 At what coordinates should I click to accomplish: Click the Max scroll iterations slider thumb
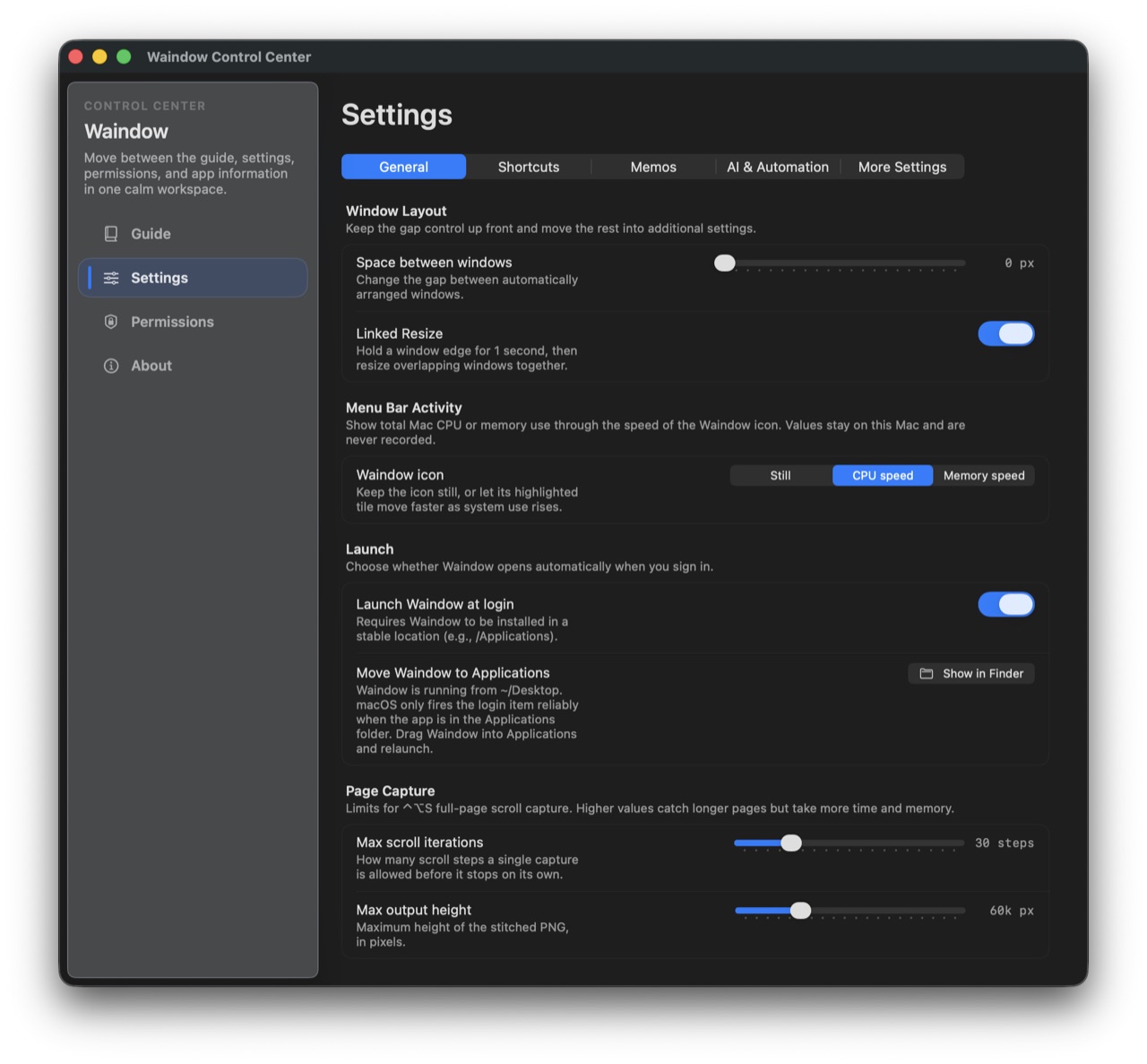(791, 843)
